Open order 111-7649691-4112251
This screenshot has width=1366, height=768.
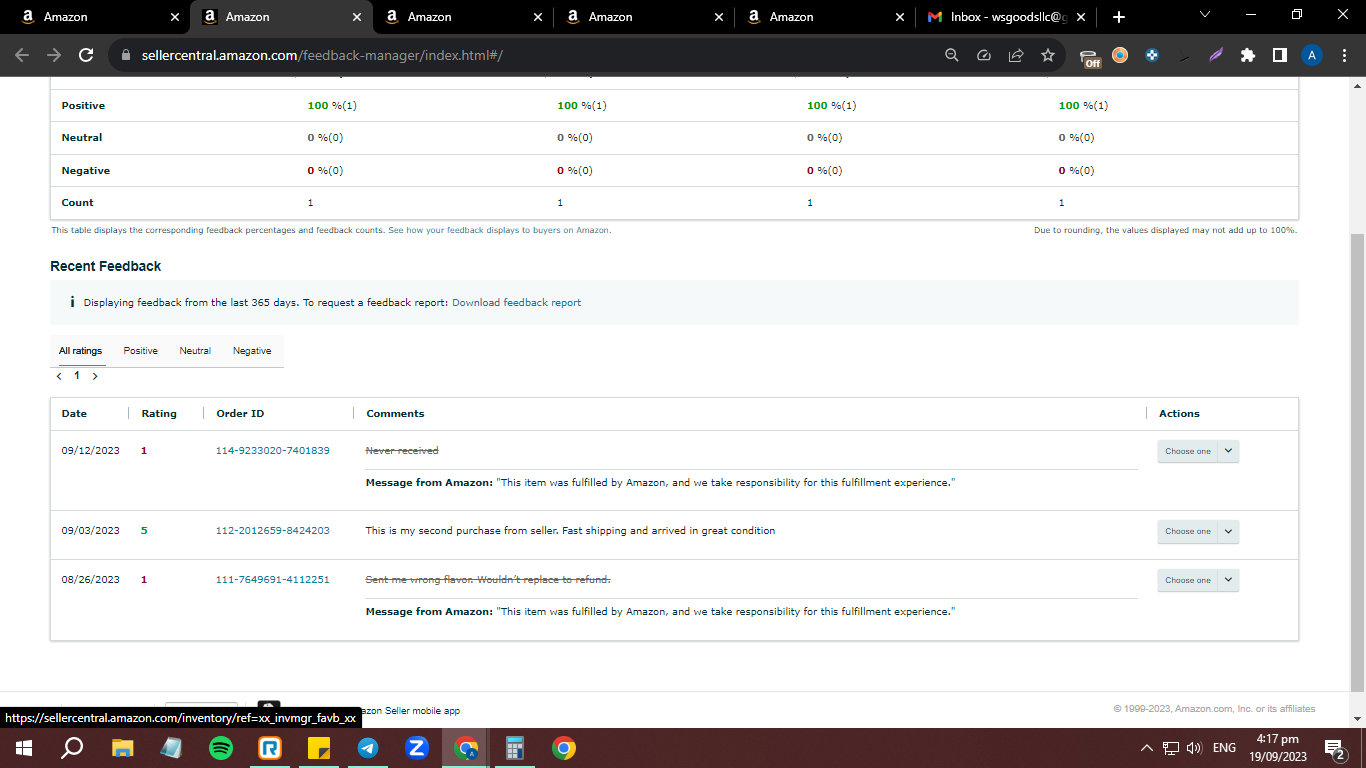point(273,580)
